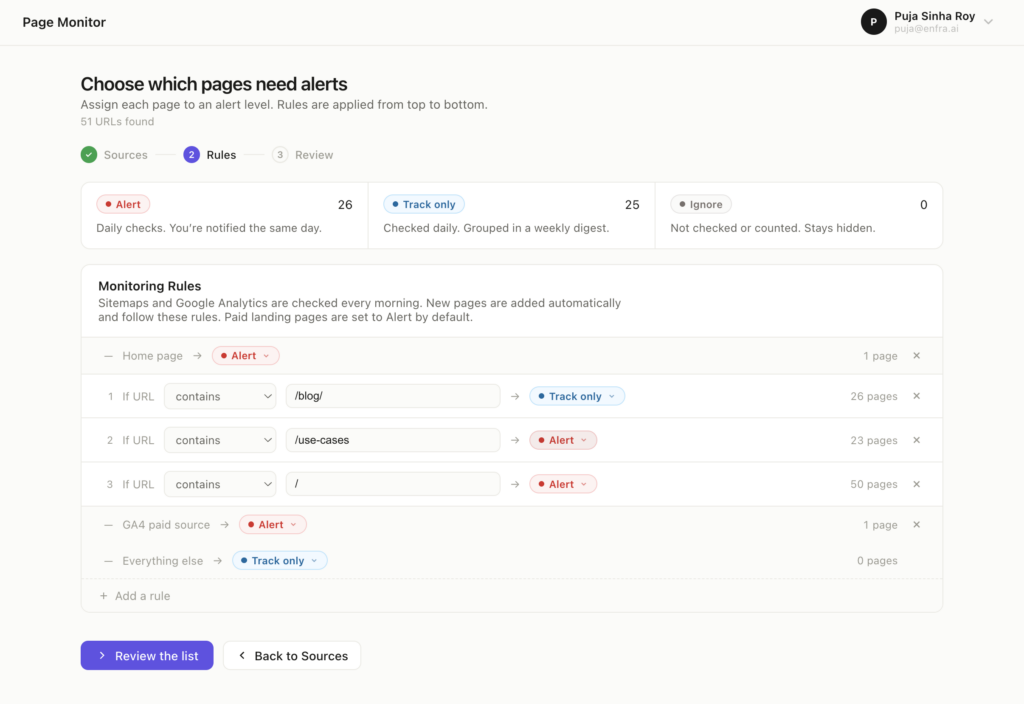Click the "Home page" rule label

pyautogui.click(x=152, y=356)
